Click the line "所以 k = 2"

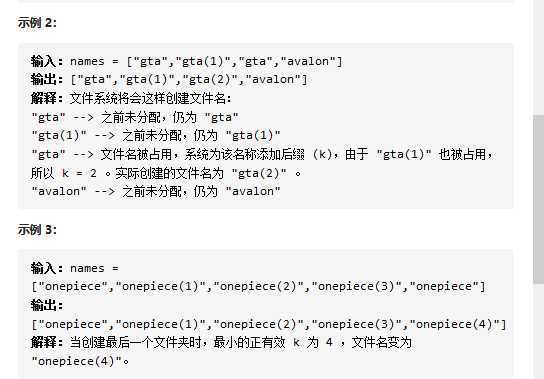click(166, 173)
